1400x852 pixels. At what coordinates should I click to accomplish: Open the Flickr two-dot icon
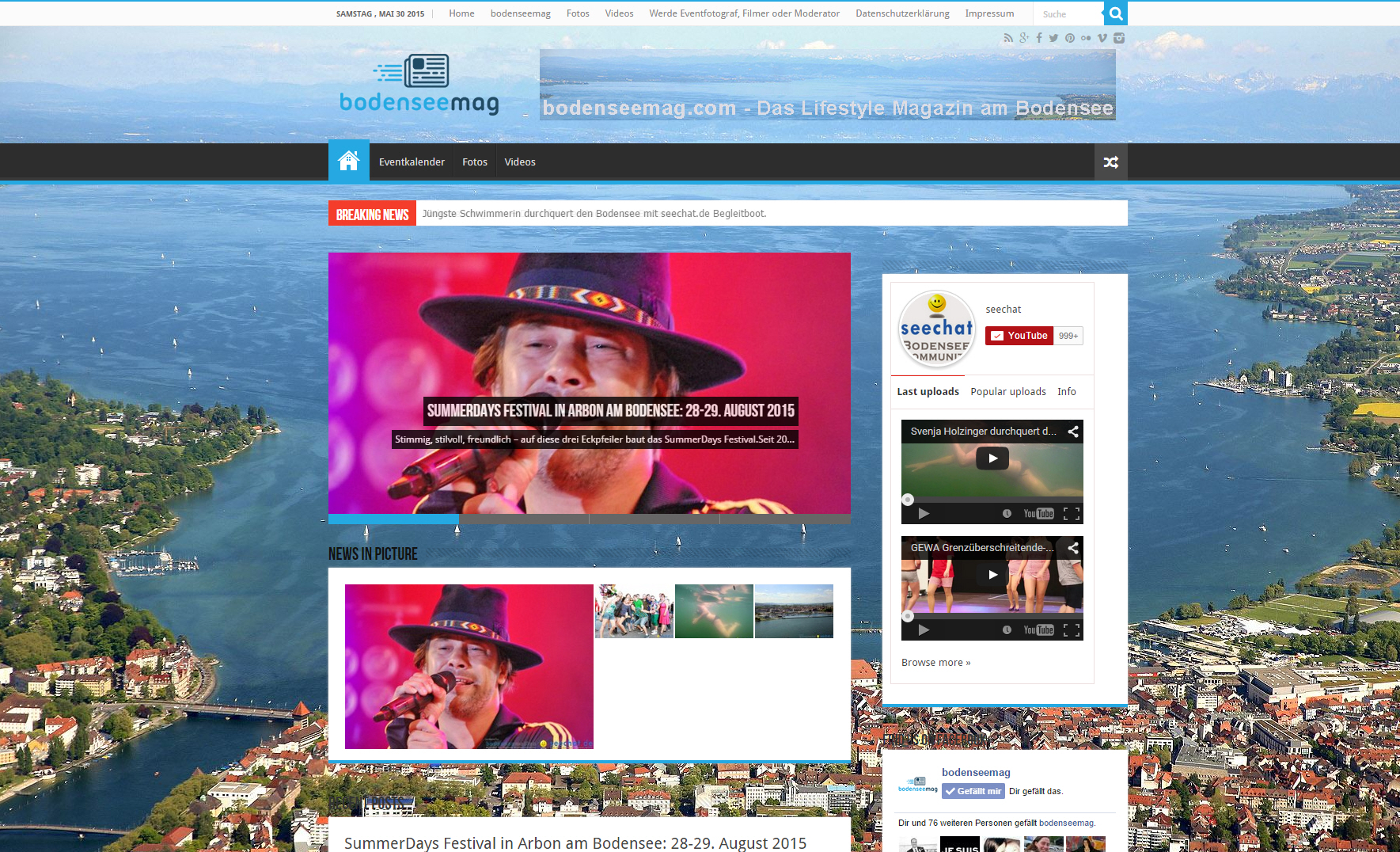[x=1086, y=38]
